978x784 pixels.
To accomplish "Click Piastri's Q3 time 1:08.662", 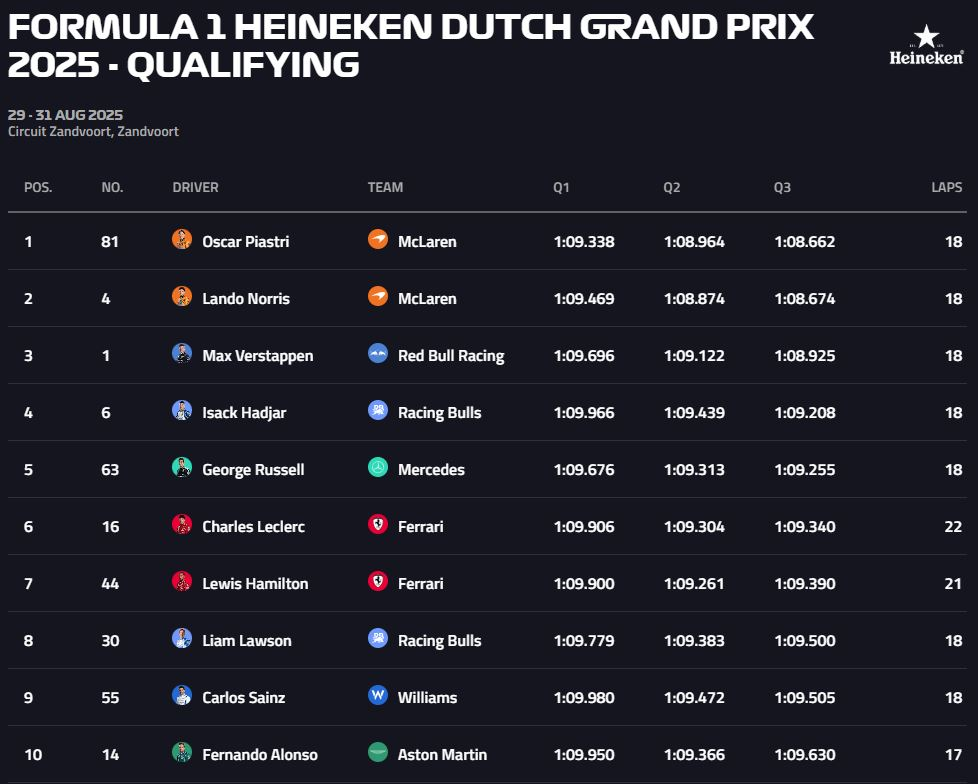I will coord(804,241).
